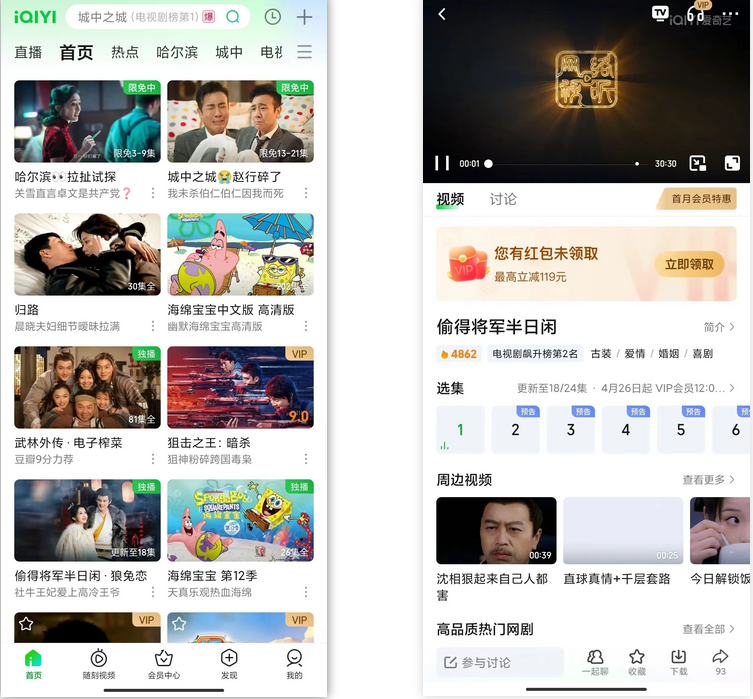Open options for 海绵宝宝中文版 高清版 card
The height and width of the screenshot is (699, 753).
coord(306,326)
